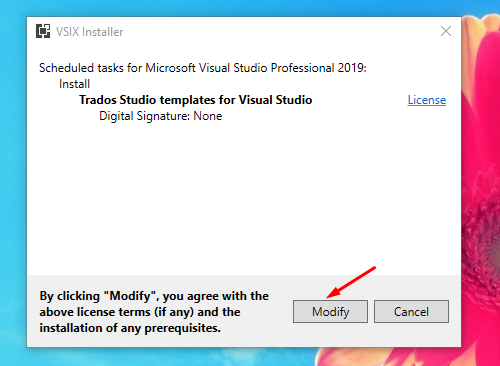500x366 pixels.
Task: Click empty title bar space beside title
Action: pos(280,32)
